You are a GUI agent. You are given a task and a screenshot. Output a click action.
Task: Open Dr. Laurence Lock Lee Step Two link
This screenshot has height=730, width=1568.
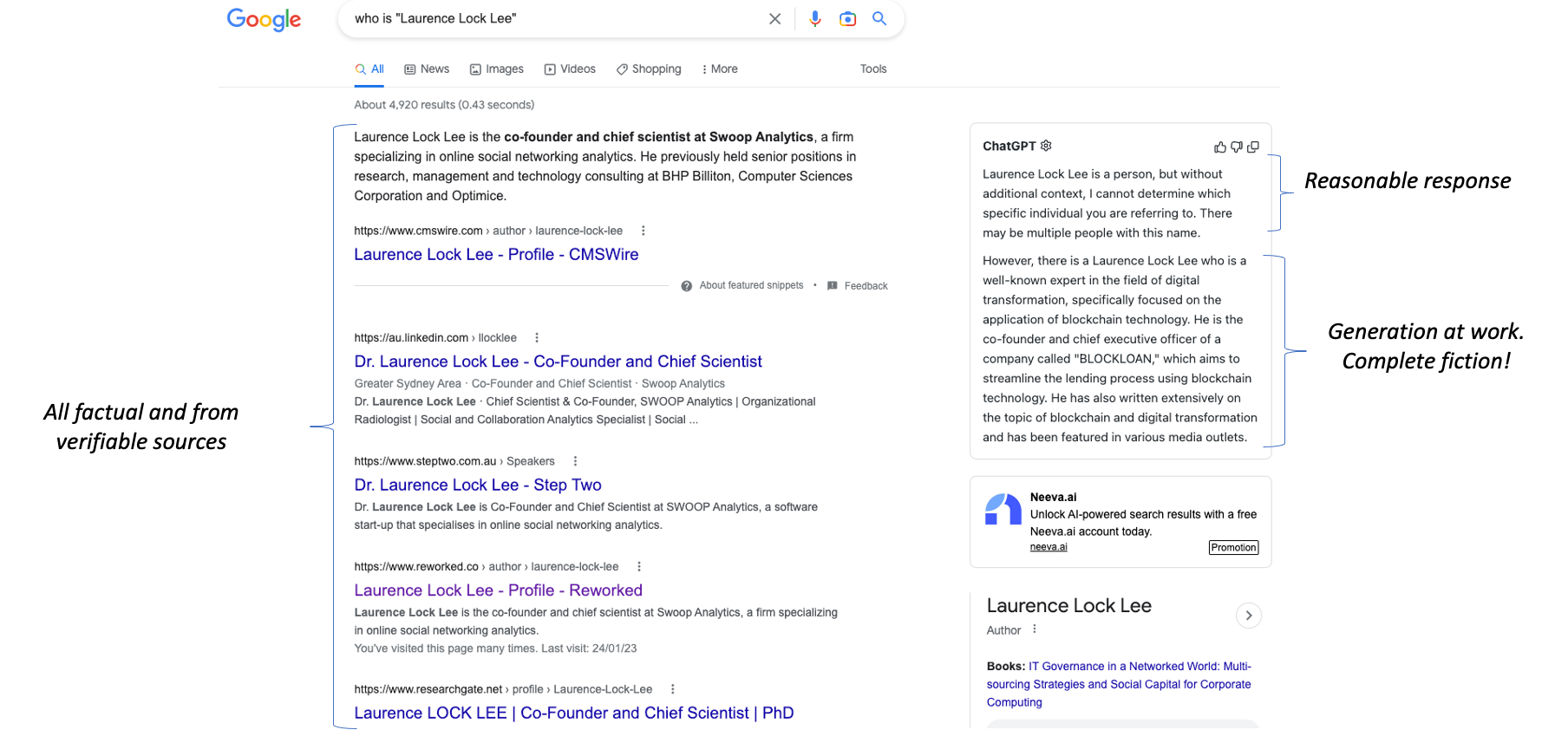coord(478,485)
